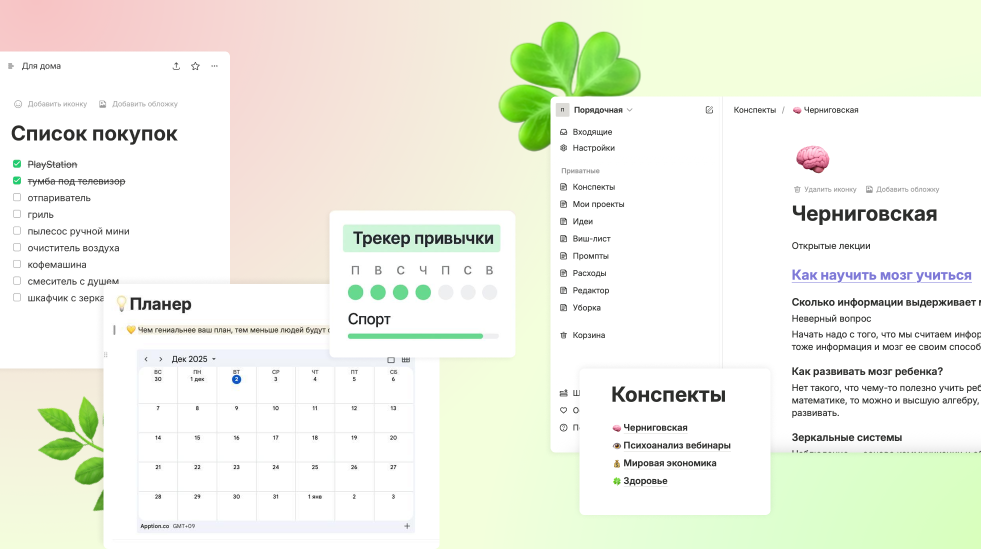
Task: Click Добавить обложку on Черниговская page
Action: click(902, 189)
